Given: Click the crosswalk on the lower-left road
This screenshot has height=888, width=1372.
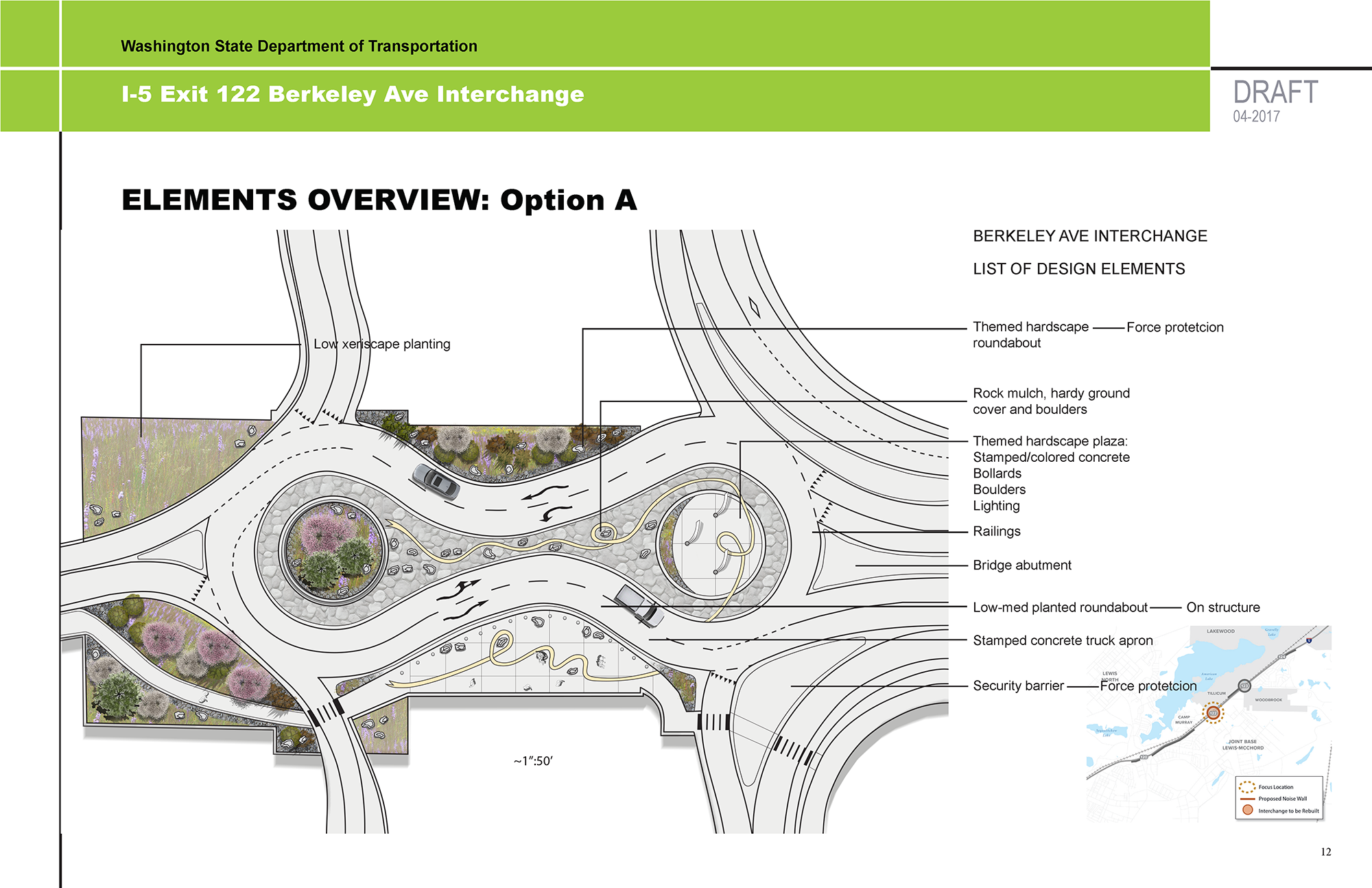Looking at the screenshot, I should tap(327, 712).
